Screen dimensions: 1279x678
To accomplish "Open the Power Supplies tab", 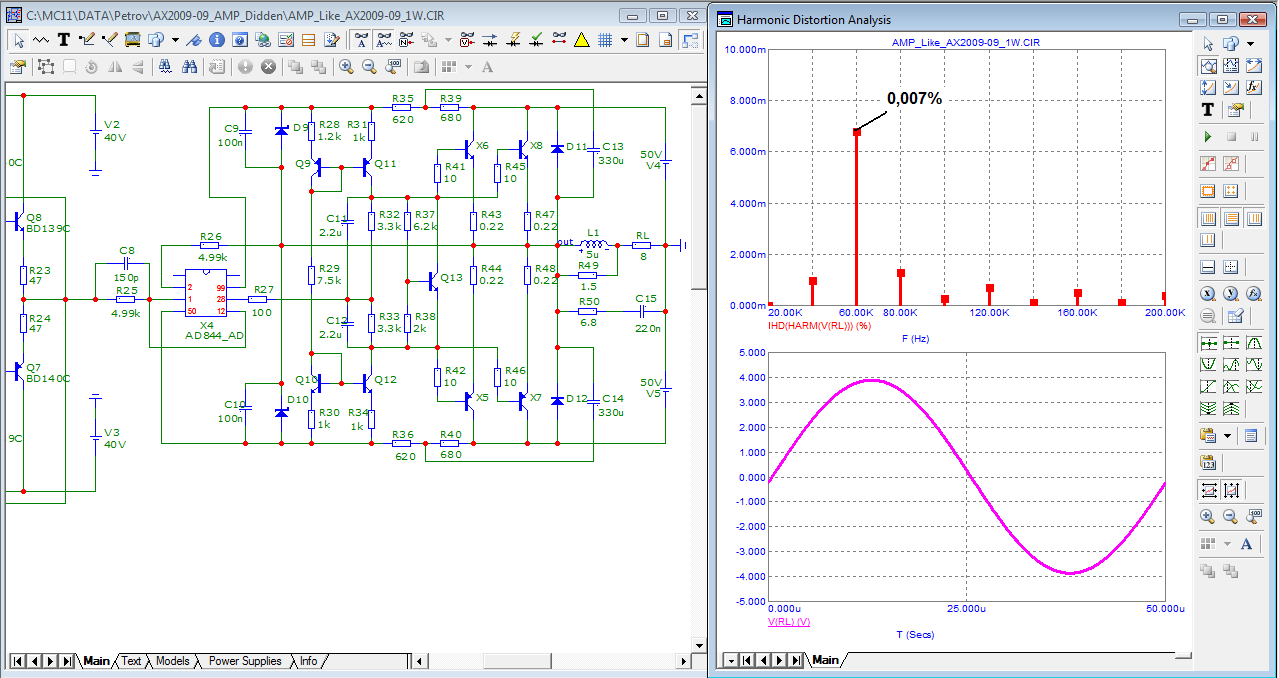I will tap(245, 661).
